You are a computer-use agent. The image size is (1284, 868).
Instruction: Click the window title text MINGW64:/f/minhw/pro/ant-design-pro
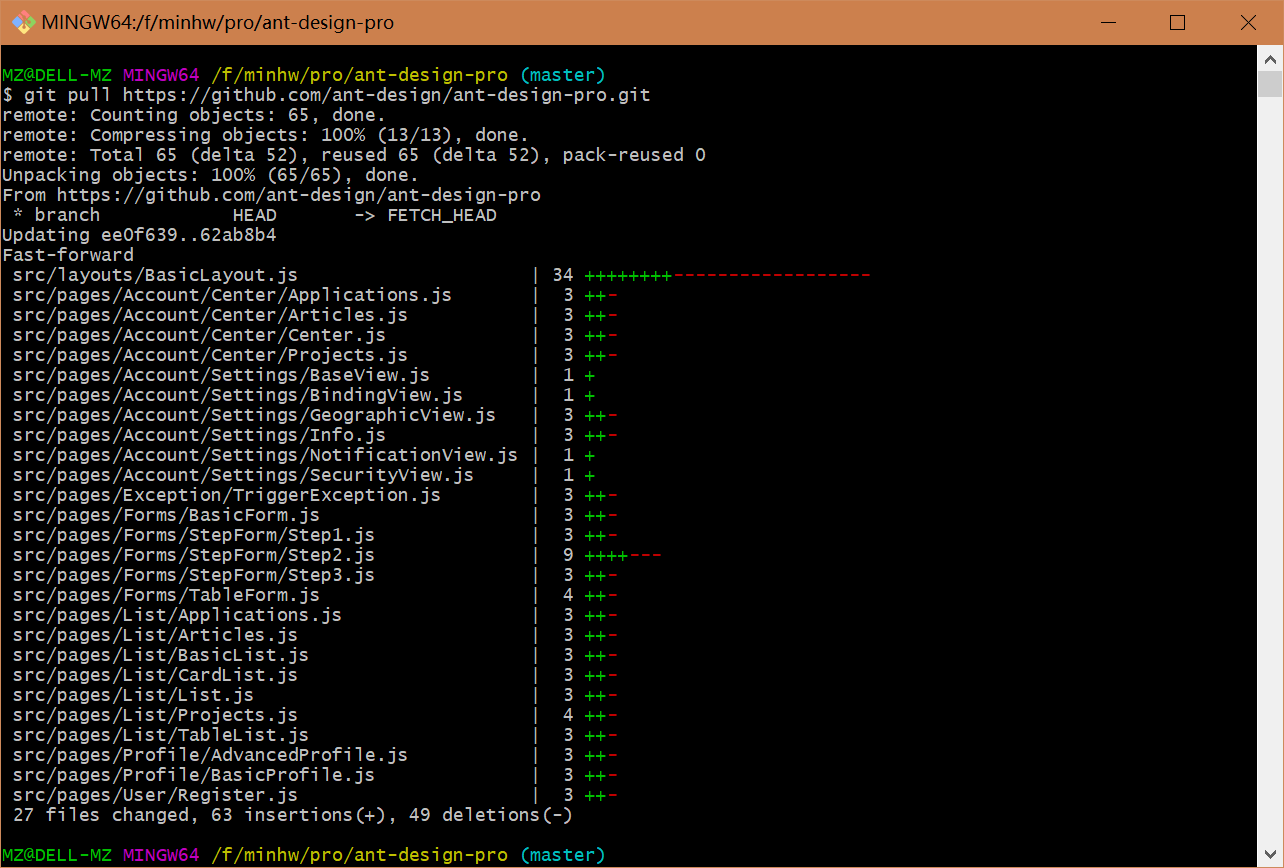tap(218, 22)
